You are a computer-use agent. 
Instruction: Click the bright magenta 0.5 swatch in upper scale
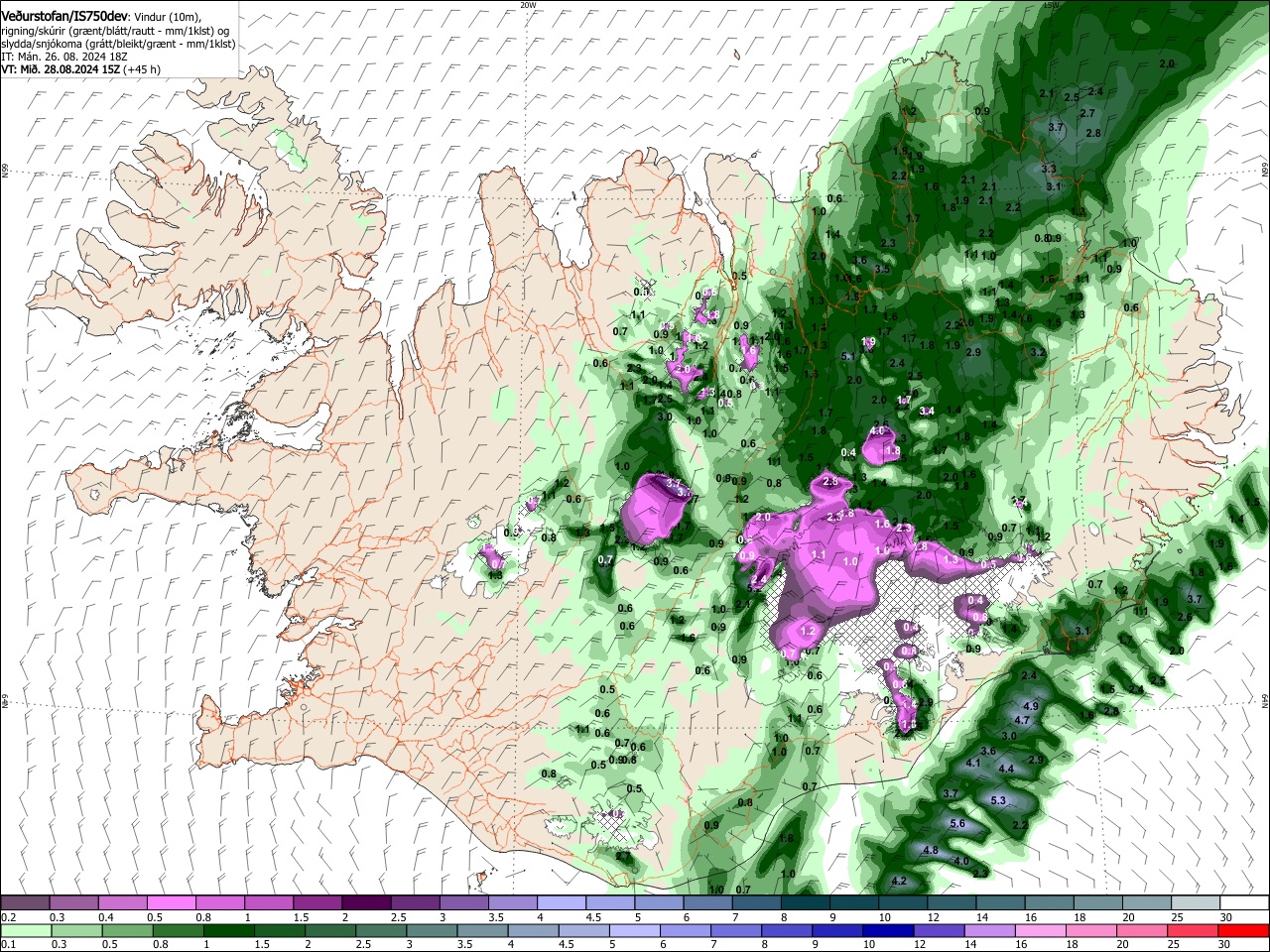(x=171, y=901)
